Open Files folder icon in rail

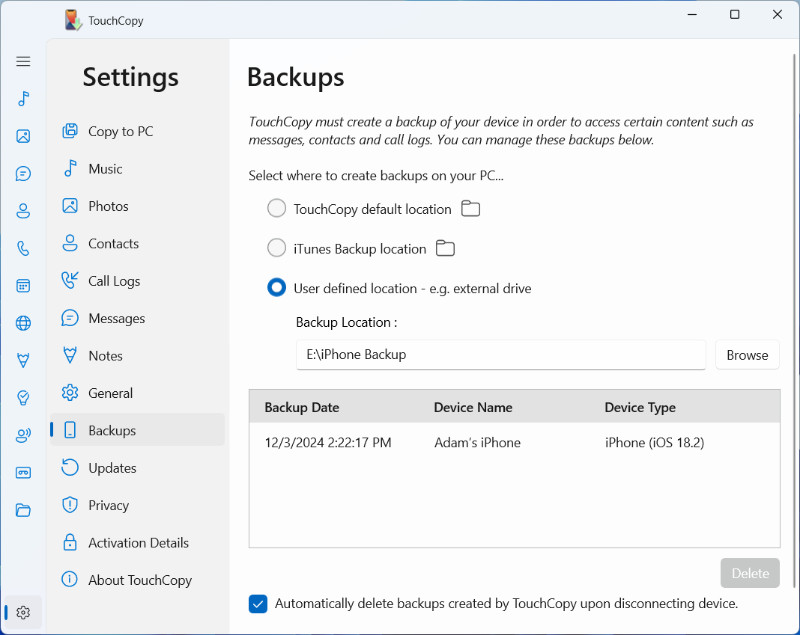[x=23, y=510]
